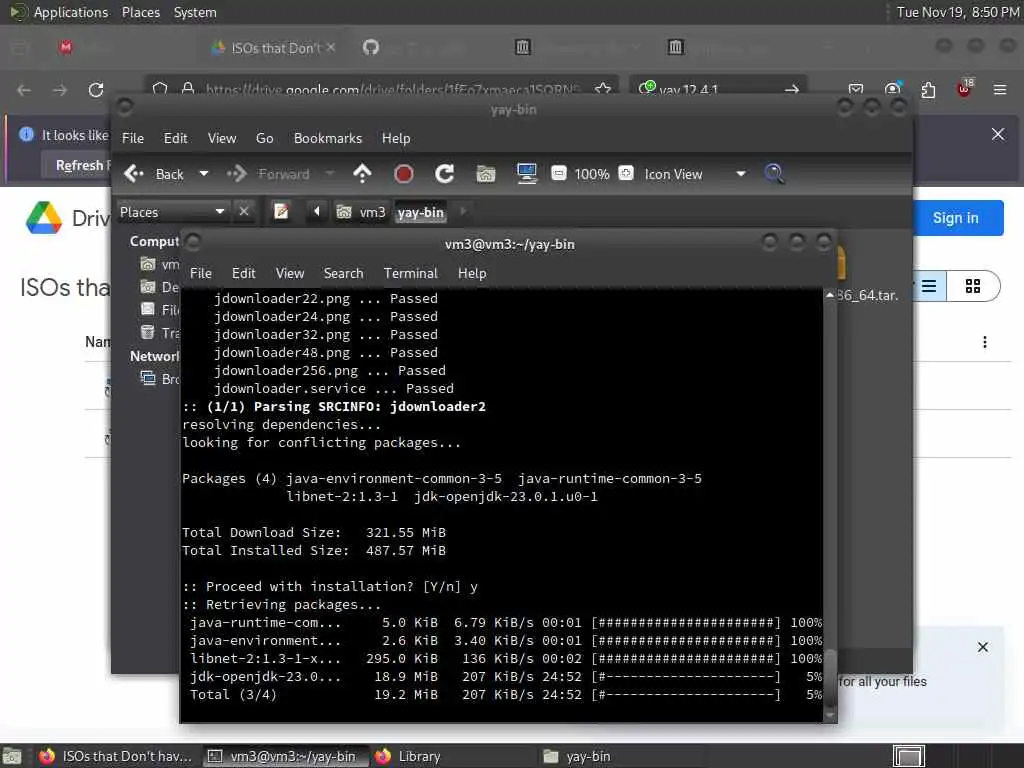
Task: Open the Home folder icon
Action: point(486,174)
